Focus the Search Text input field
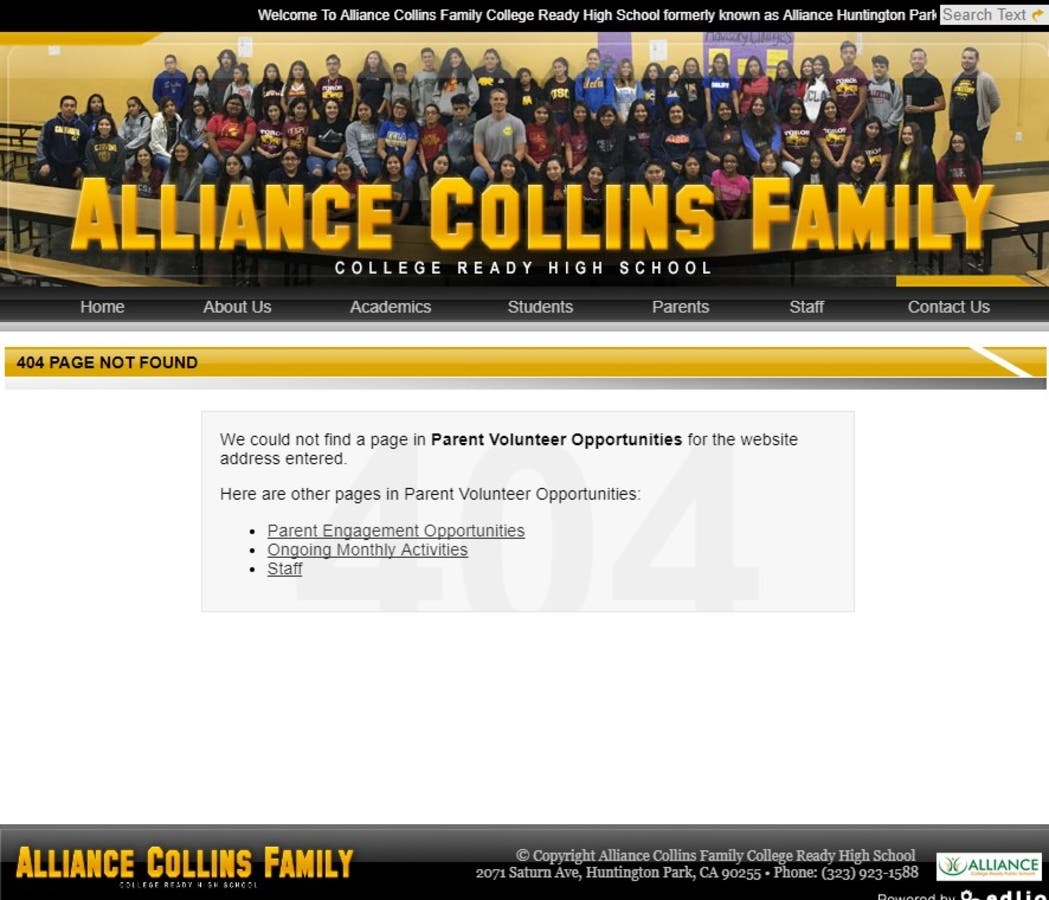The height and width of the screenshot is (900, 1049). pyautogui.click(x=984, y=15)
